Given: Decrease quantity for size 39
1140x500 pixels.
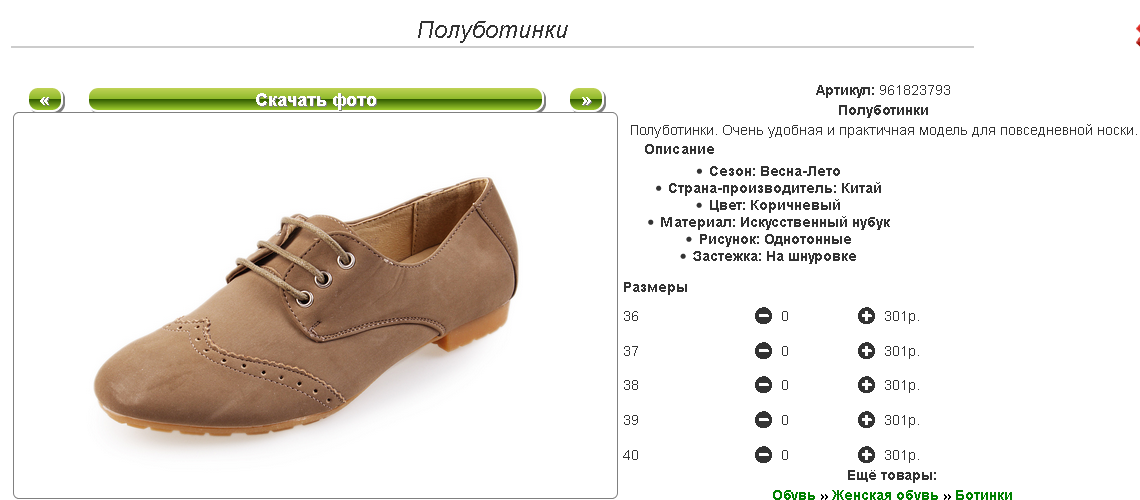Looking at the screenshot, I should (763, 420).
